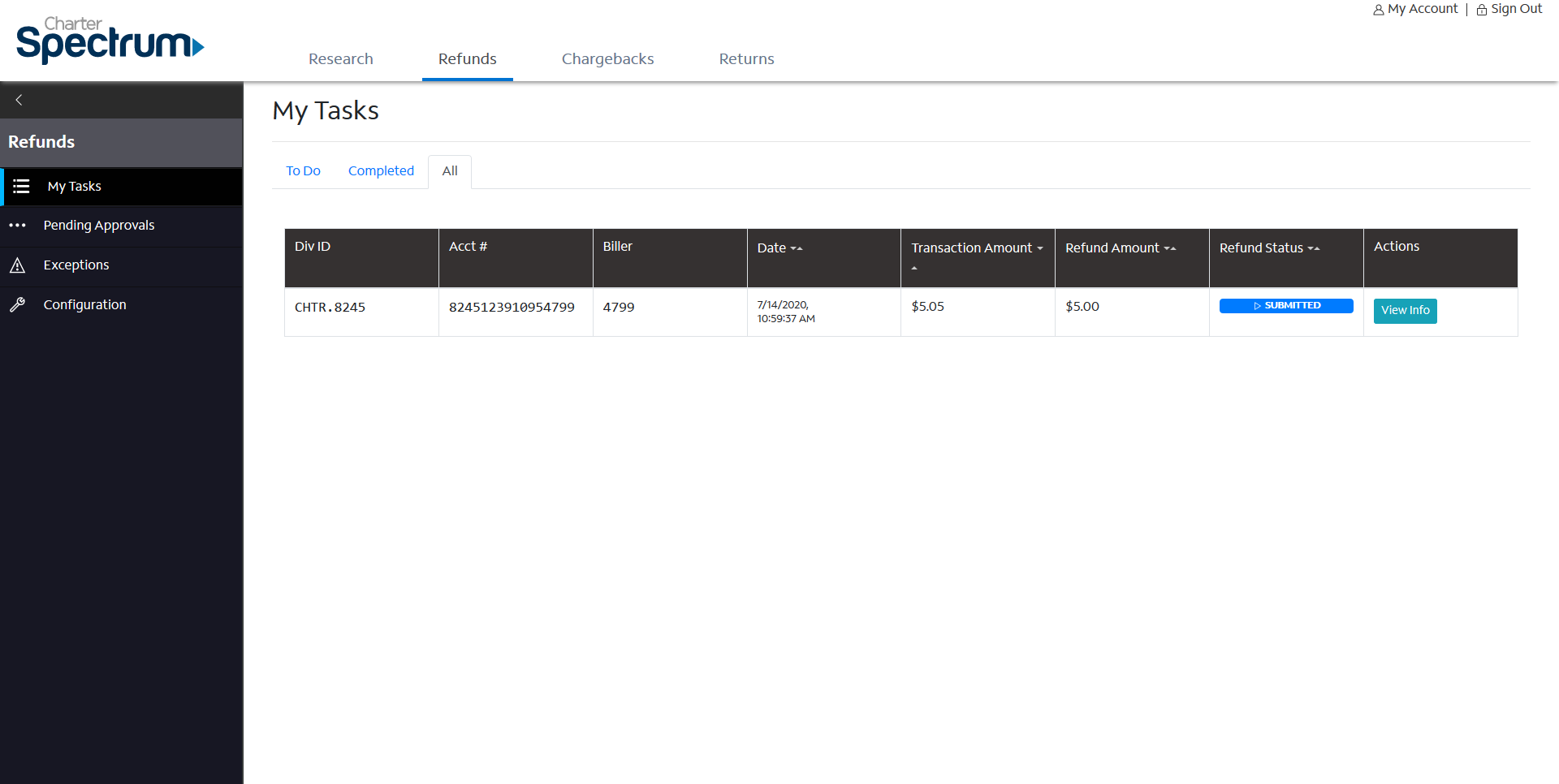The height and width of the screenshot is (784, 1559).
Task: Click the My Account person icon
Action: pyautogui.click(x=1378, y=10)
